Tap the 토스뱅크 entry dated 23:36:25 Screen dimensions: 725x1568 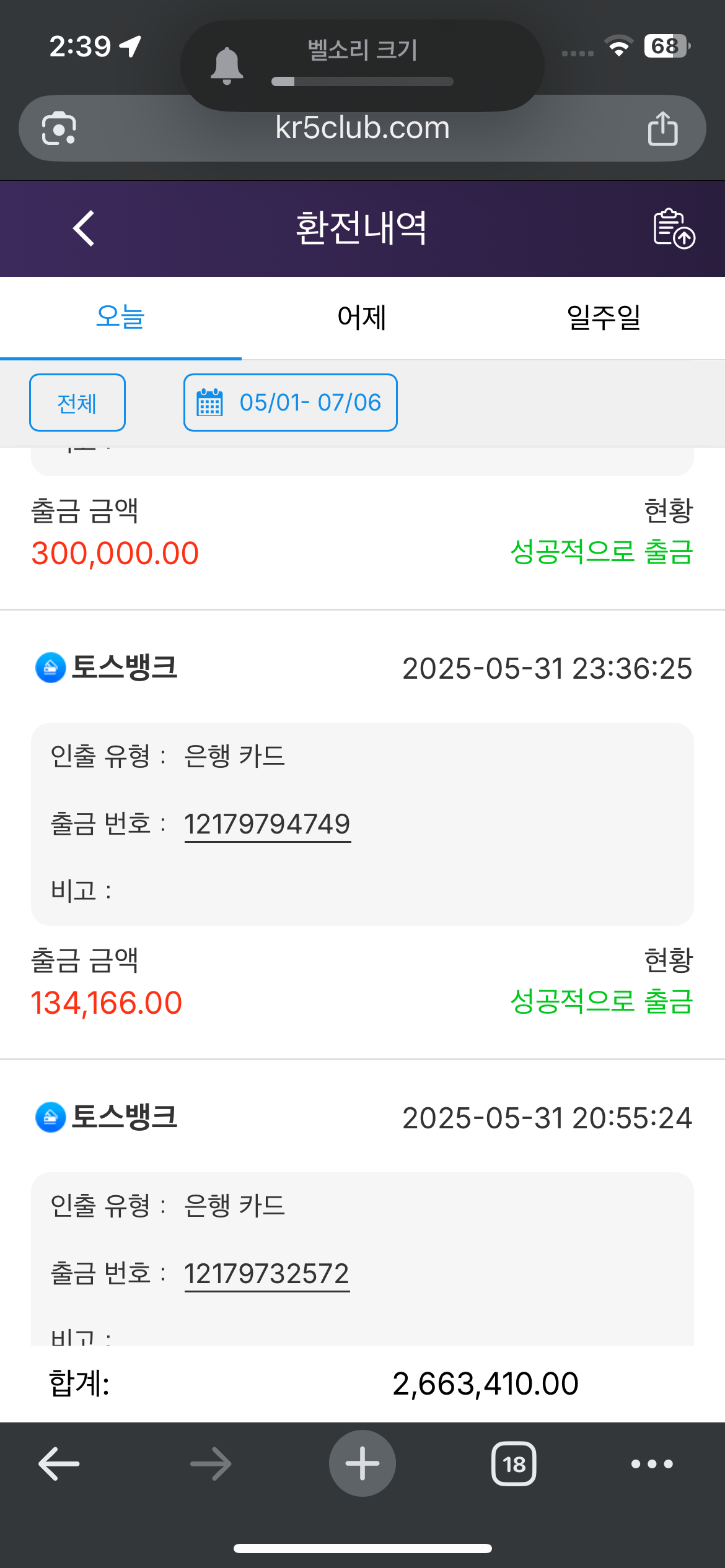362,668
